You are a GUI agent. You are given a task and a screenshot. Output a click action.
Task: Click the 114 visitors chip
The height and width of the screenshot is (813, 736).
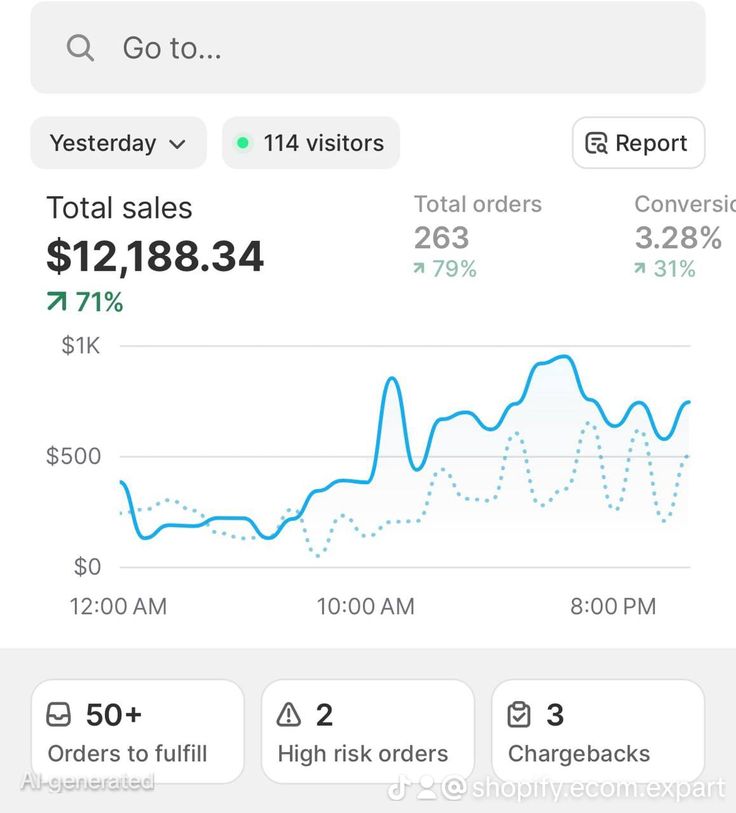(x=310, y=142)
